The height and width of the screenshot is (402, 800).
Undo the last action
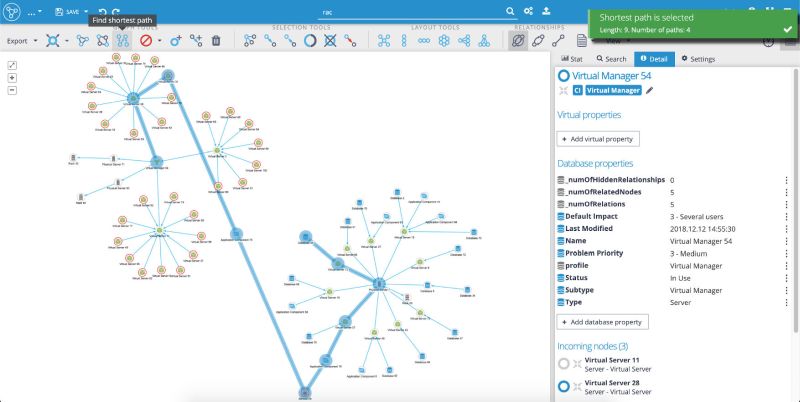103,12
